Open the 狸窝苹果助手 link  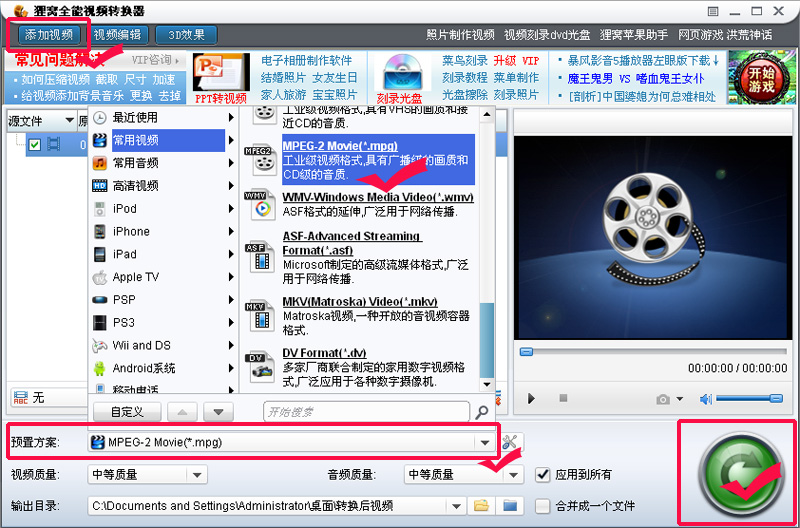pos(634,35)
